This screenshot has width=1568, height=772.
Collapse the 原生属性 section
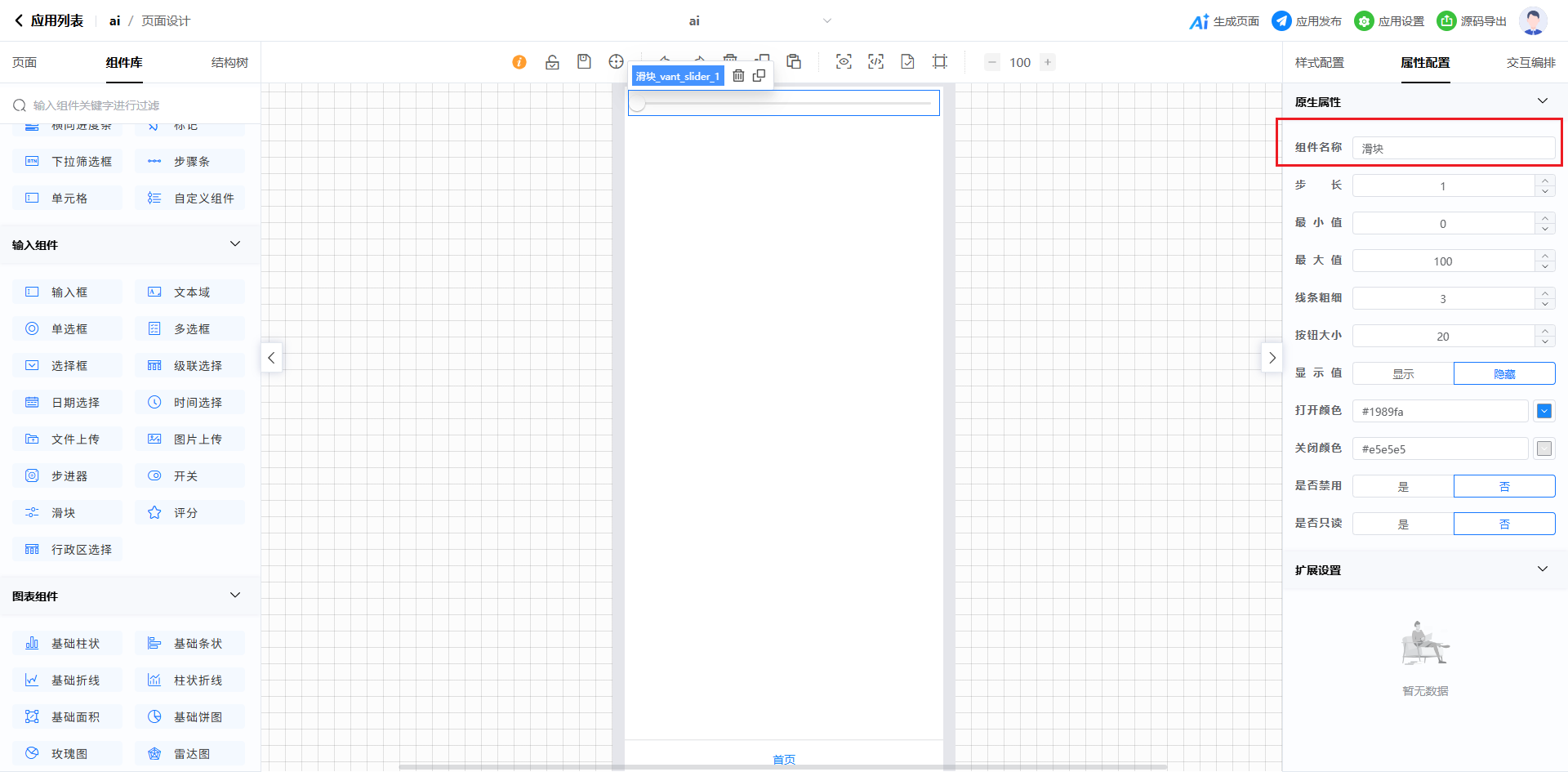pos(1542,101)
